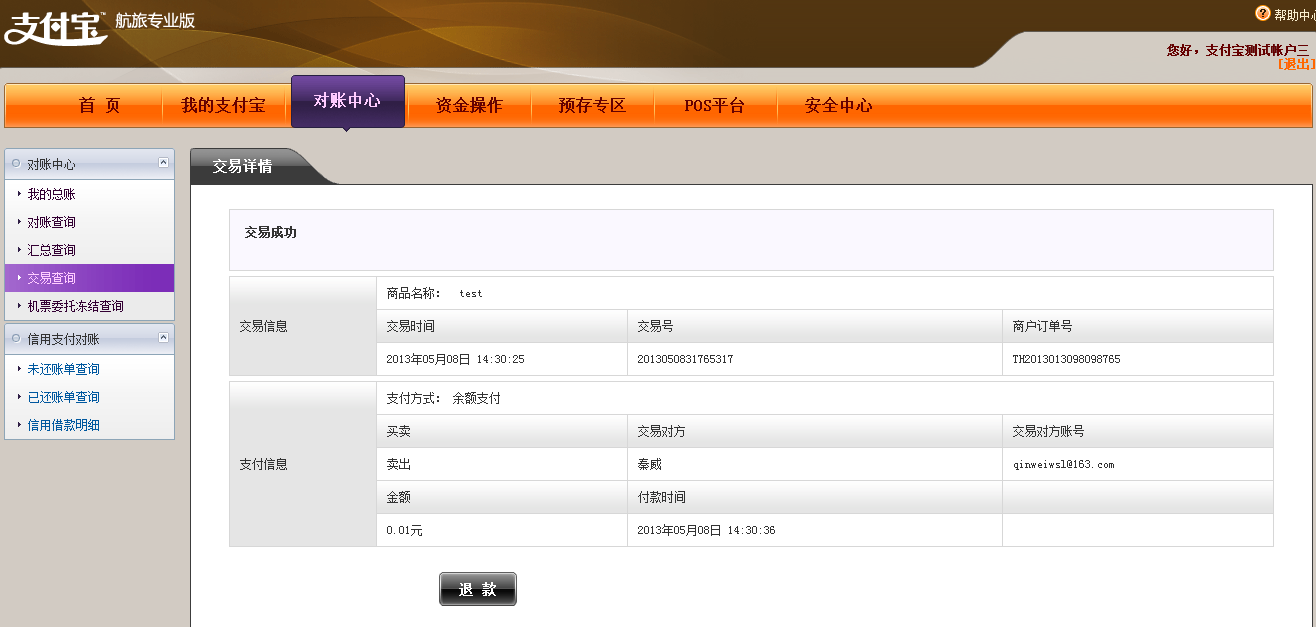Screen dimensions: 1316x627
Task: Open the 首页 navigation tab
Action: 99,106
